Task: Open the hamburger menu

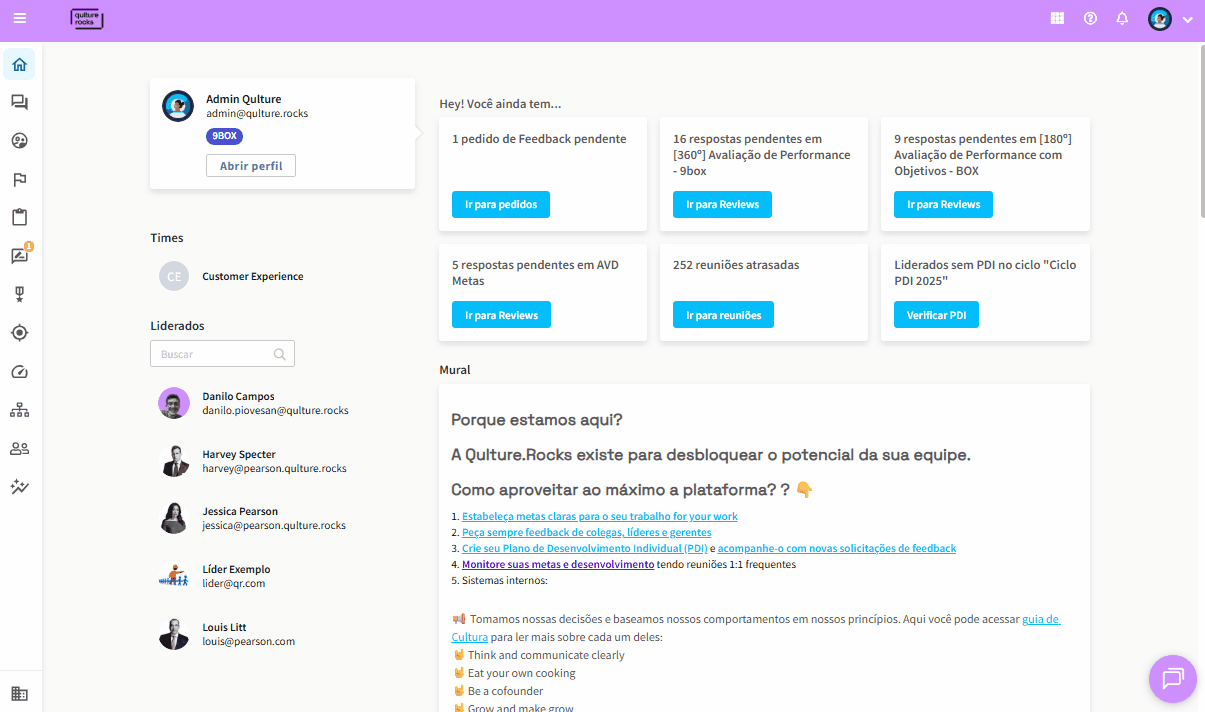Action: point(20,18)
